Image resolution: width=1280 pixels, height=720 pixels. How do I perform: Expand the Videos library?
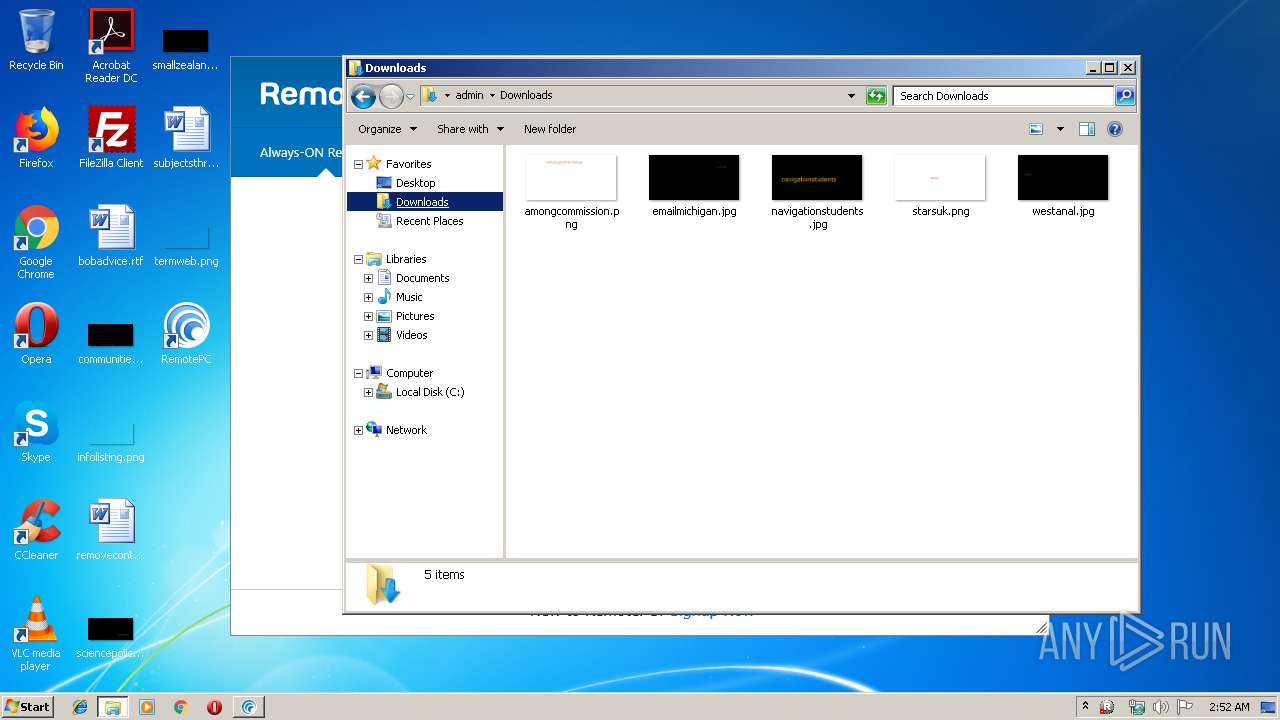pyautogui.click(x=368, y=335)
